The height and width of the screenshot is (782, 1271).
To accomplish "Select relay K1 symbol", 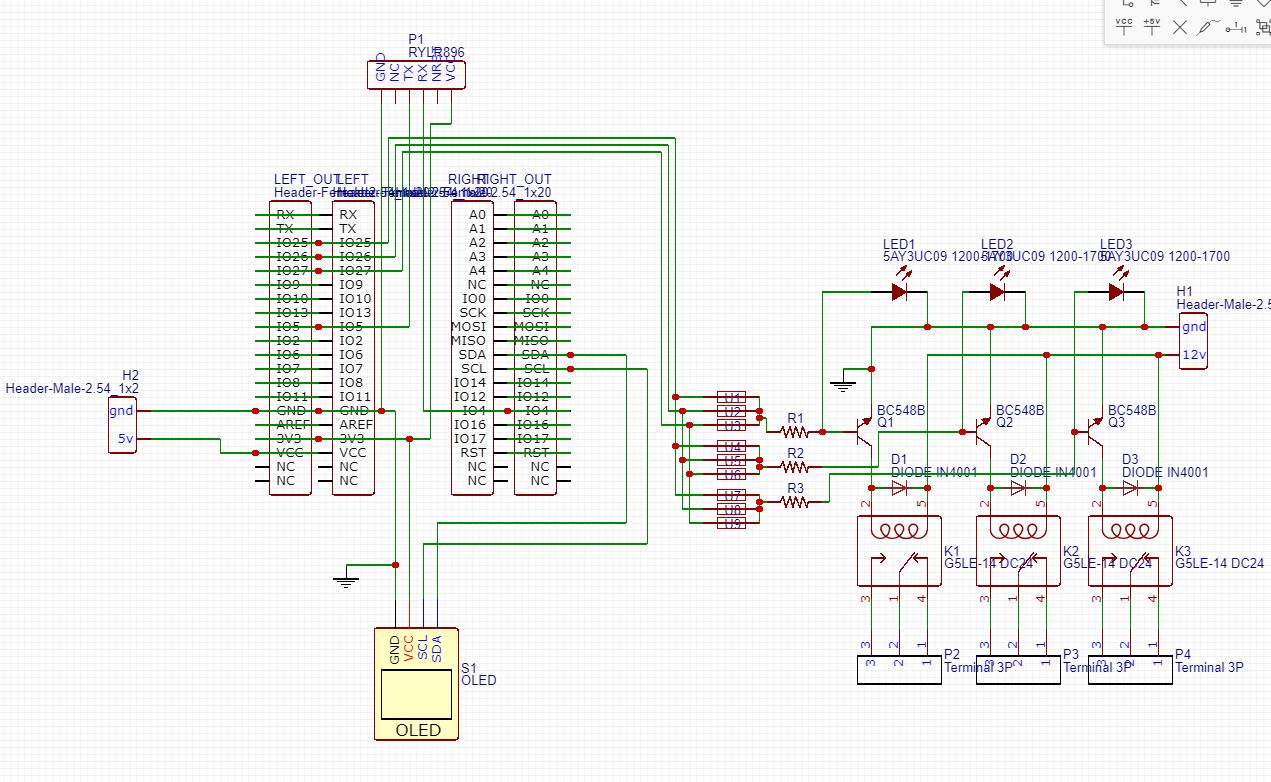I will click(899, 550).
